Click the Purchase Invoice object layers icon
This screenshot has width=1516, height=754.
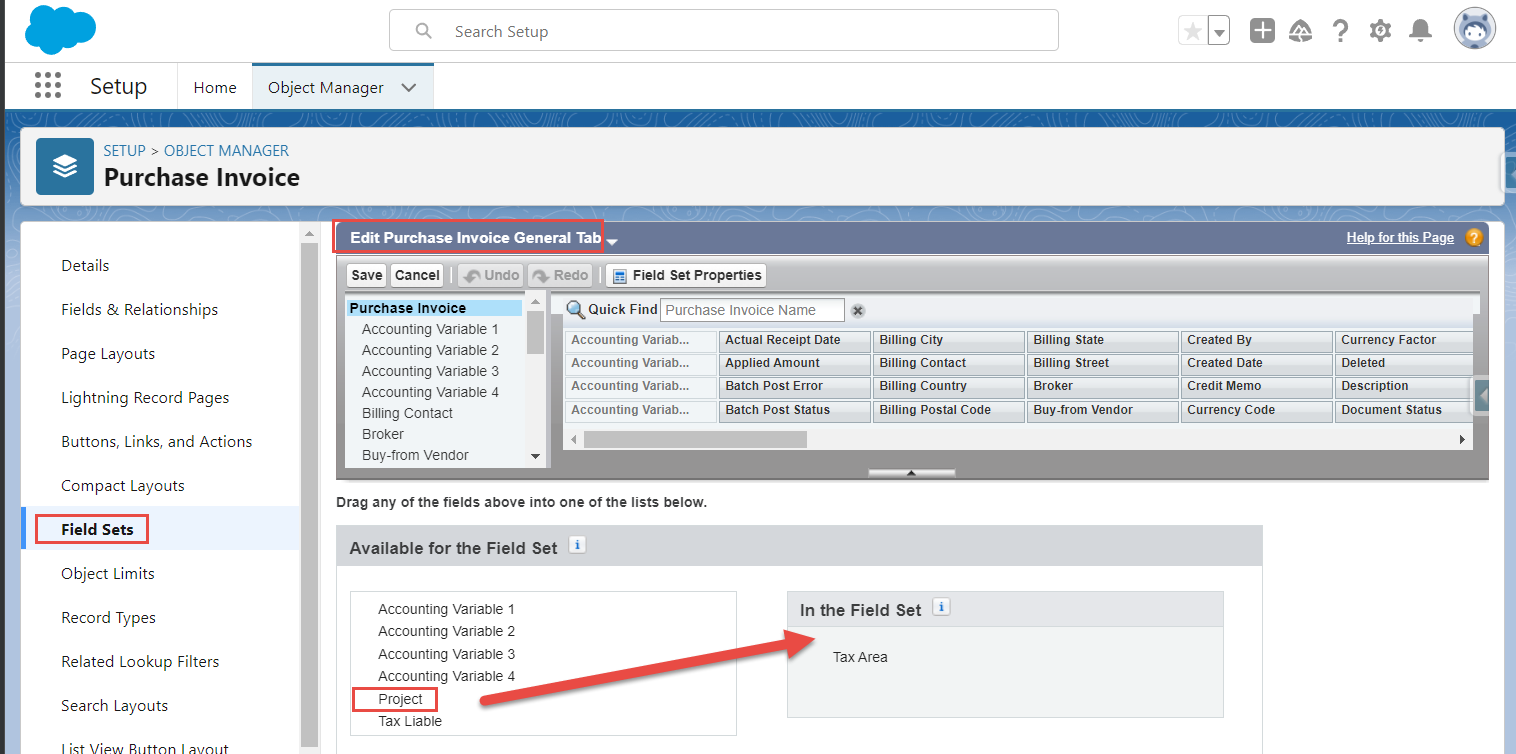tap(65, 166)
